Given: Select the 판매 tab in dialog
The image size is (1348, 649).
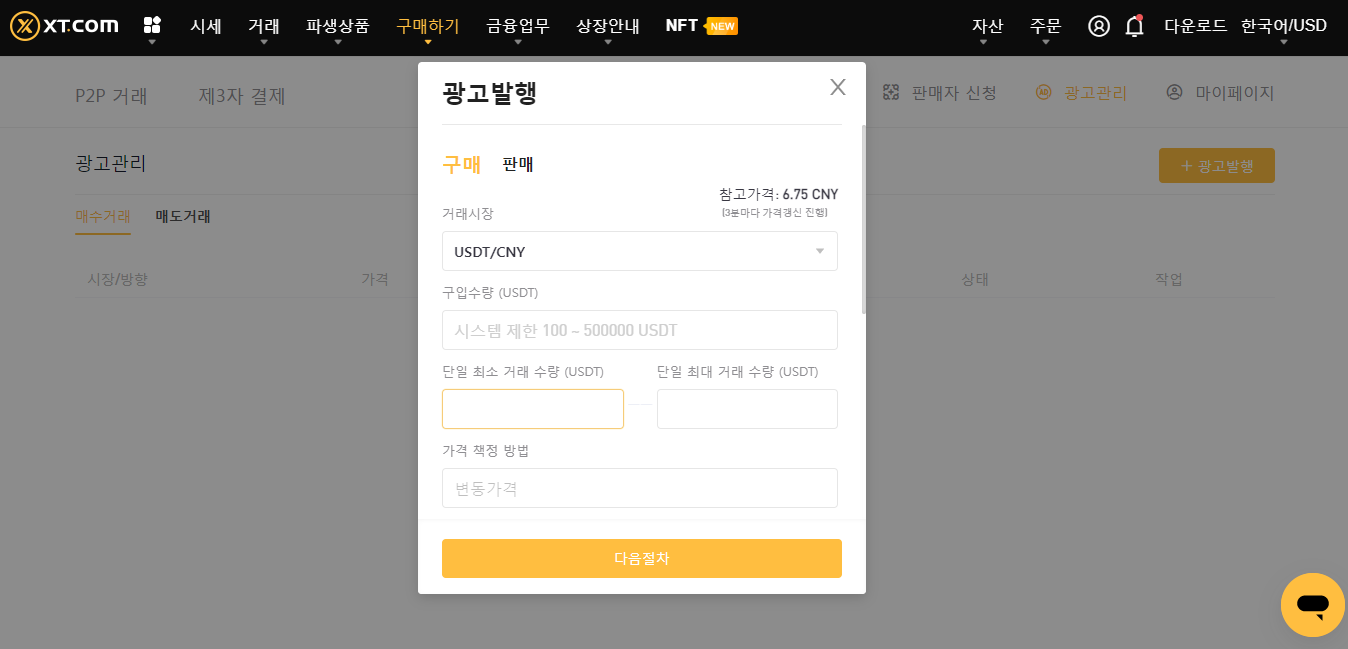Looking at the screenshot, I should 518,165.
